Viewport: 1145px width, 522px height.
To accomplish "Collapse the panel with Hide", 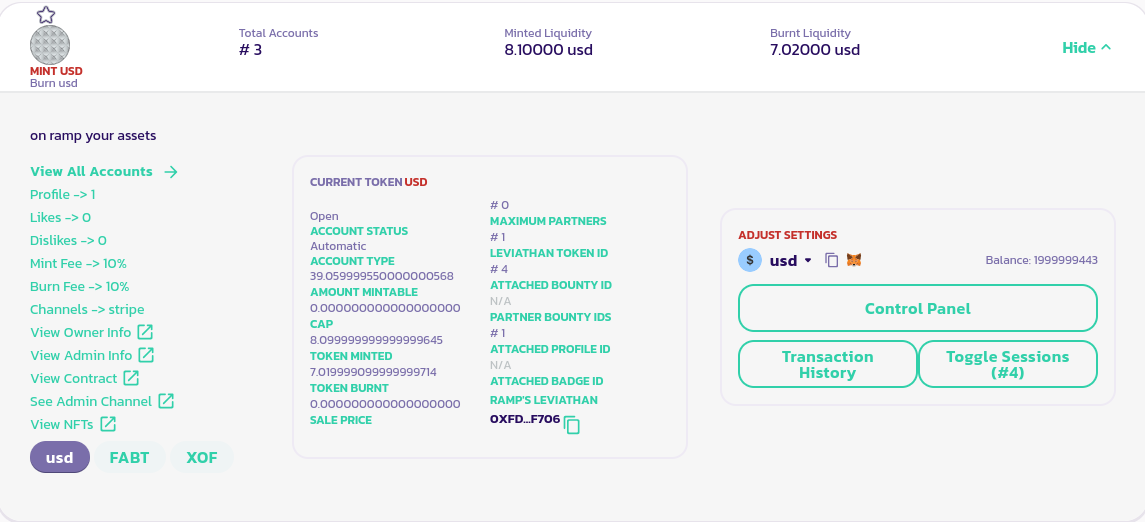I will coord(1086,48).
